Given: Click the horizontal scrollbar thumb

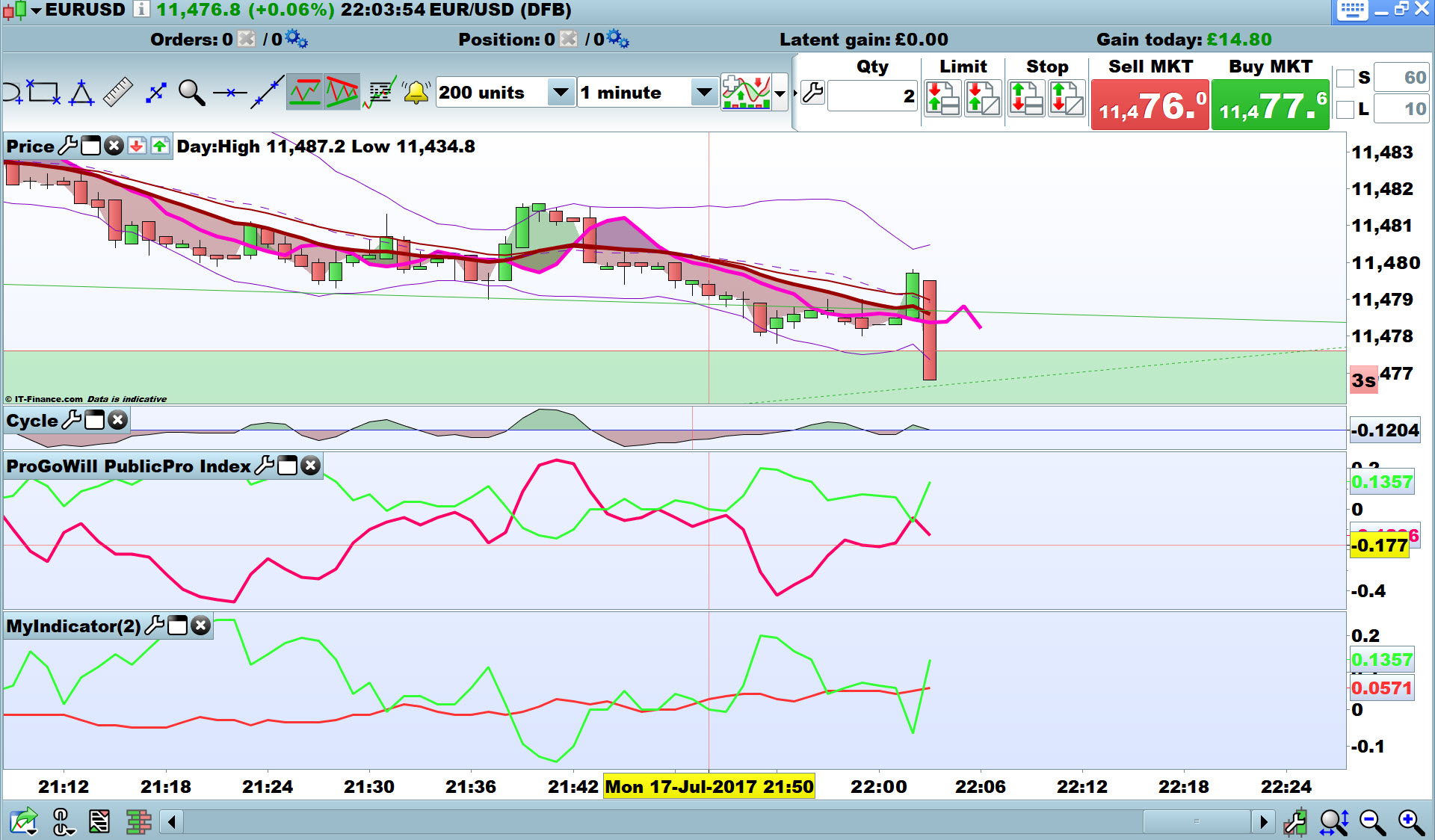Looking at the screenshot, I should tap(1197, 822).
